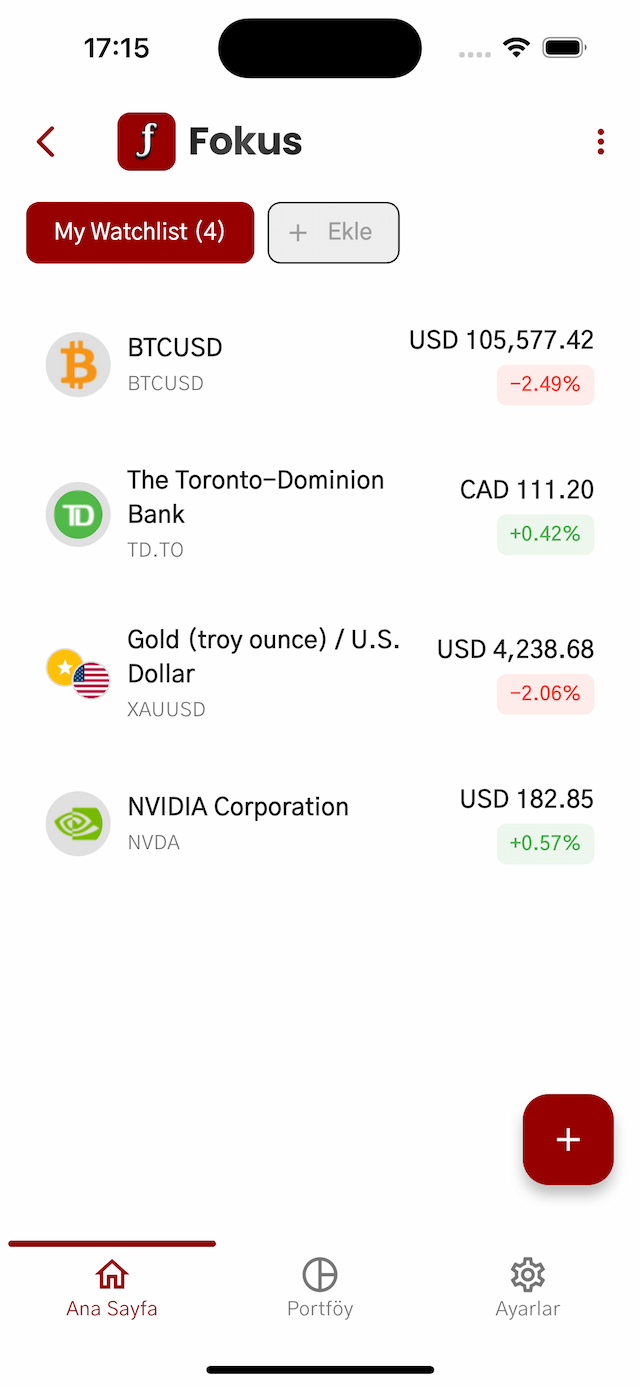Select the My Watchlist (4) tab

click(x=139, y=232)
